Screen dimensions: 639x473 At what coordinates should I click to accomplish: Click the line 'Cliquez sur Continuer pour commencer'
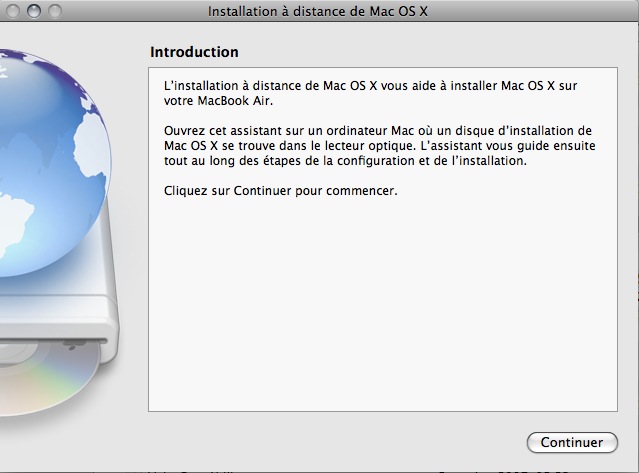pos(280,191)
